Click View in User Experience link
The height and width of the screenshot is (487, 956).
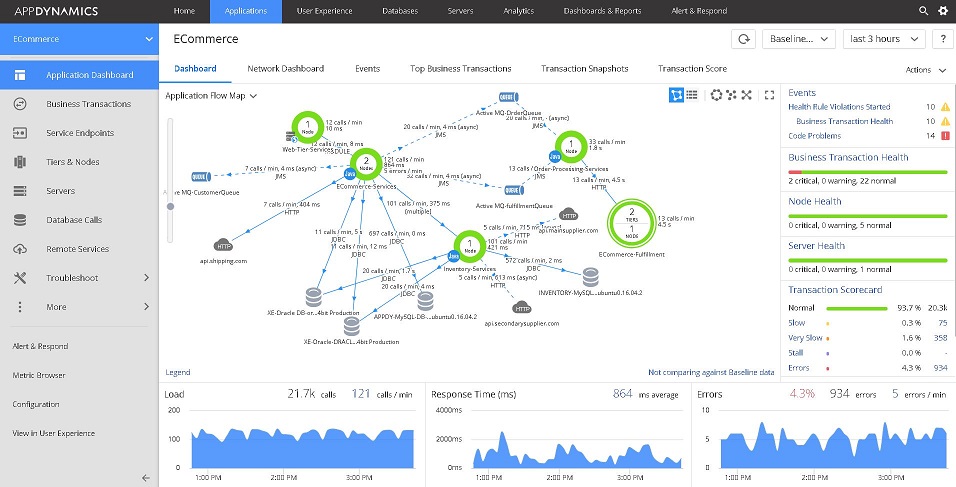tap(54, 433)
